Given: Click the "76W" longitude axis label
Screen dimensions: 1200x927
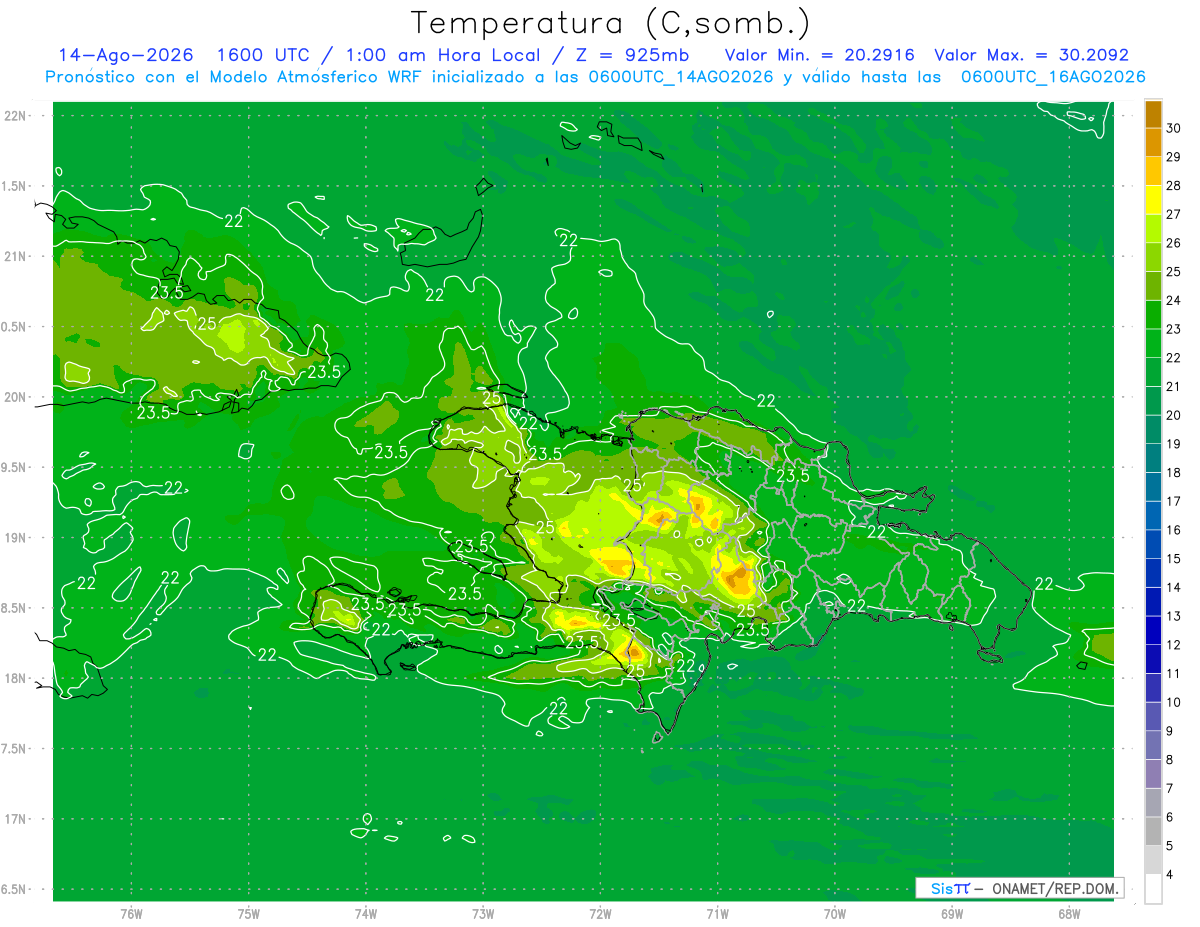Looking at the screenshot, I should (132, 915).
